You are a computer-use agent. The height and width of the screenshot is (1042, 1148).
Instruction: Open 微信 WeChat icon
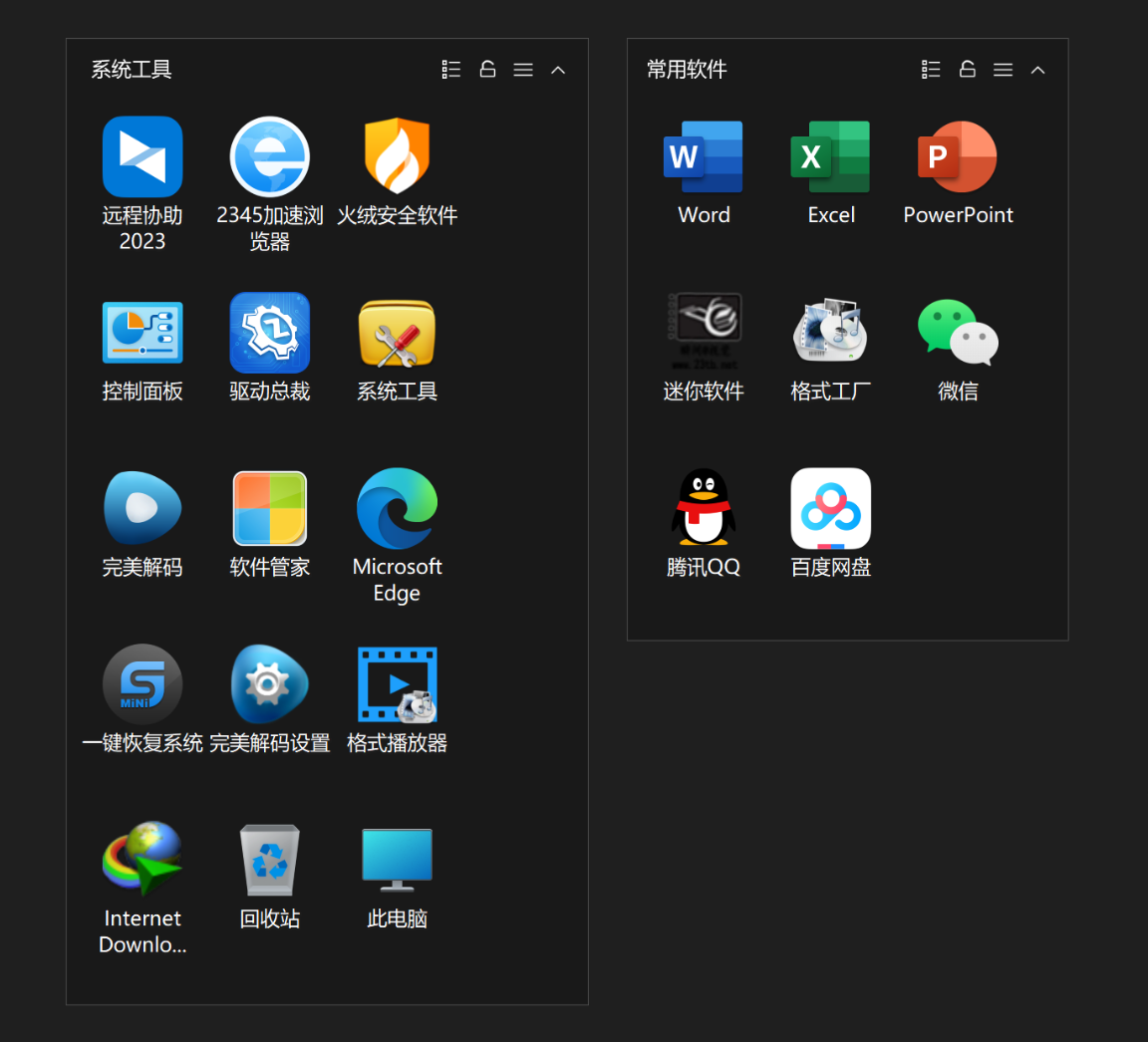pos(958,332)
